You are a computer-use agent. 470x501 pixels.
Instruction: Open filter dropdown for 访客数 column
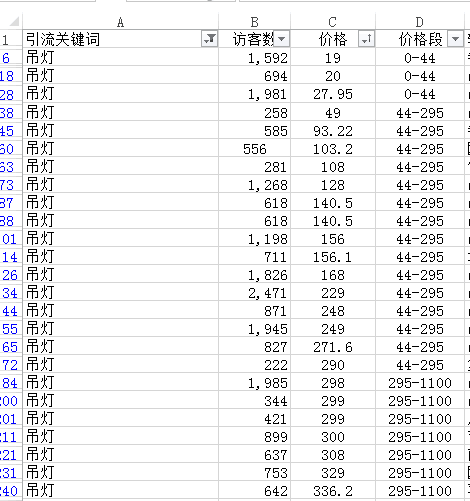click(282, 39)
